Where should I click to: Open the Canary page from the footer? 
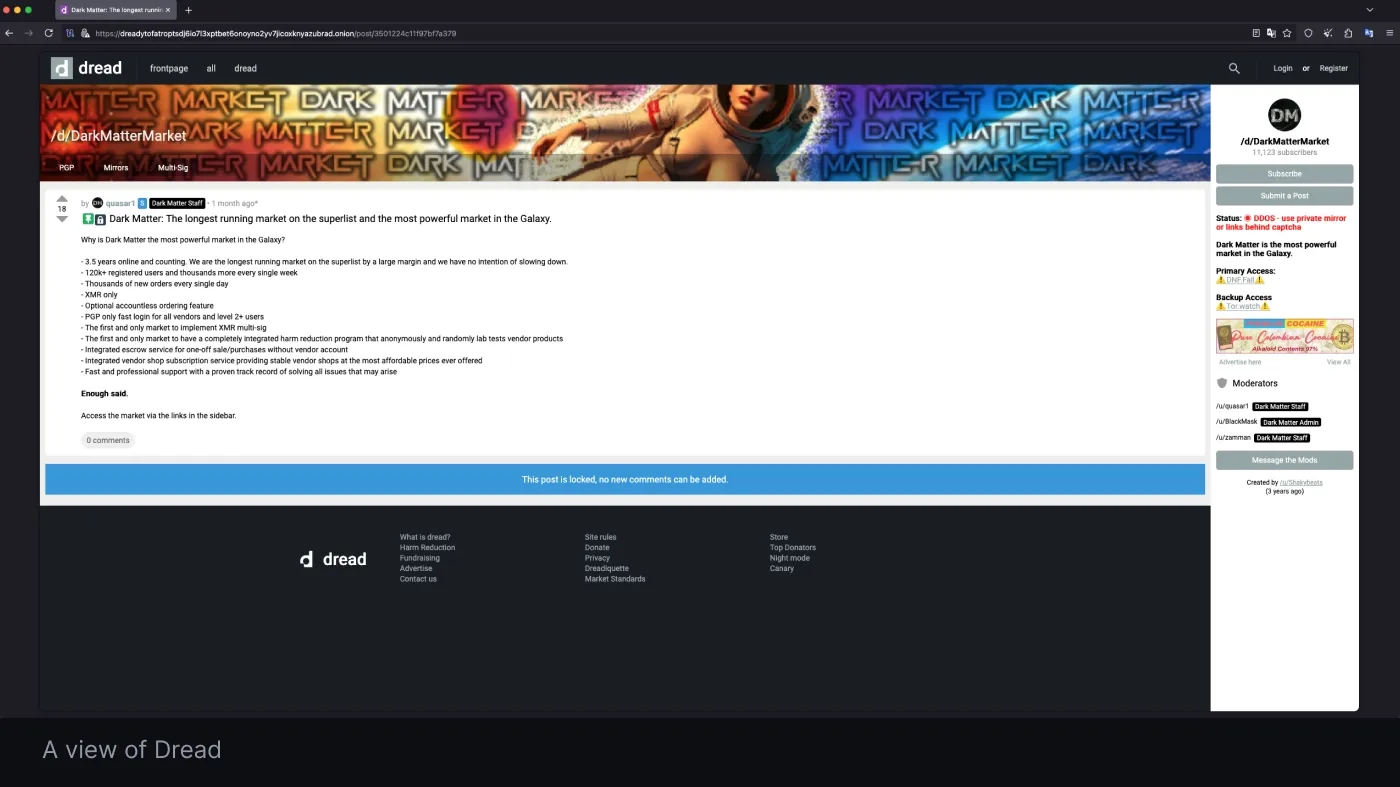pyautogui.click(x=781, y=568)
